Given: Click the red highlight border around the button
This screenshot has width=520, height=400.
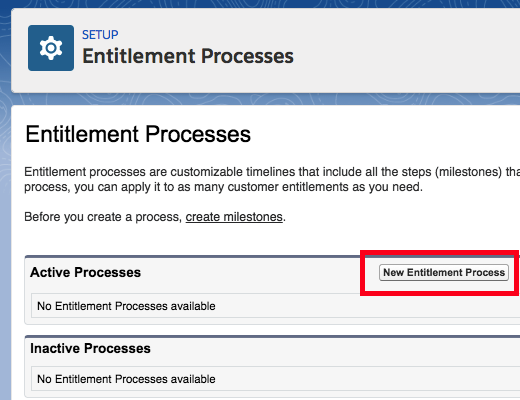Looking at the screenshot, I should (x=439, y=293).
